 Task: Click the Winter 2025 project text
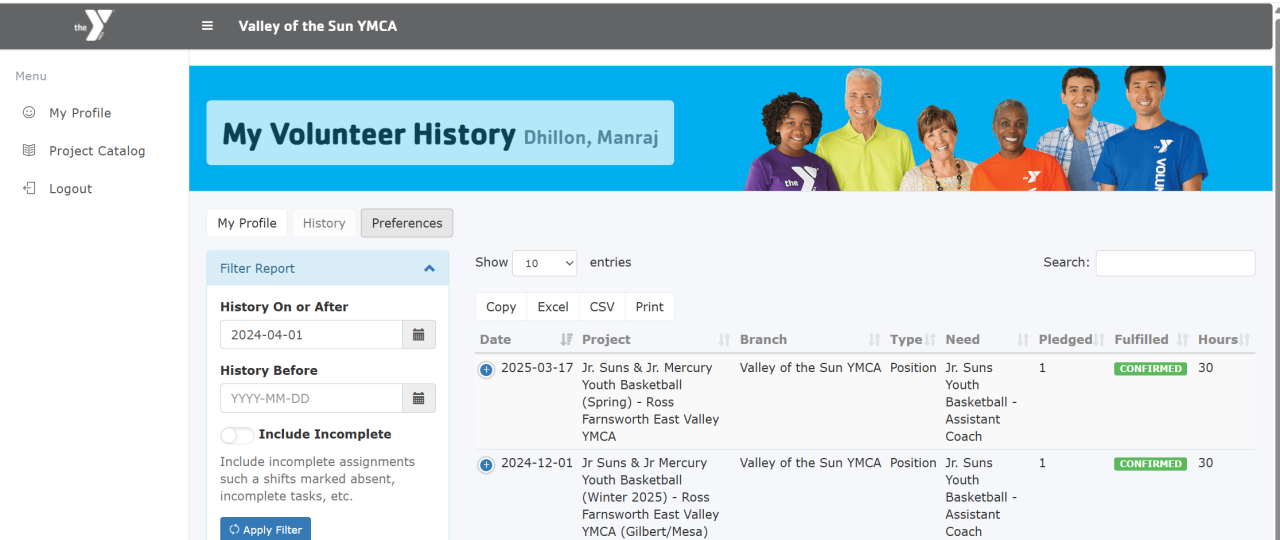point(650,497)
